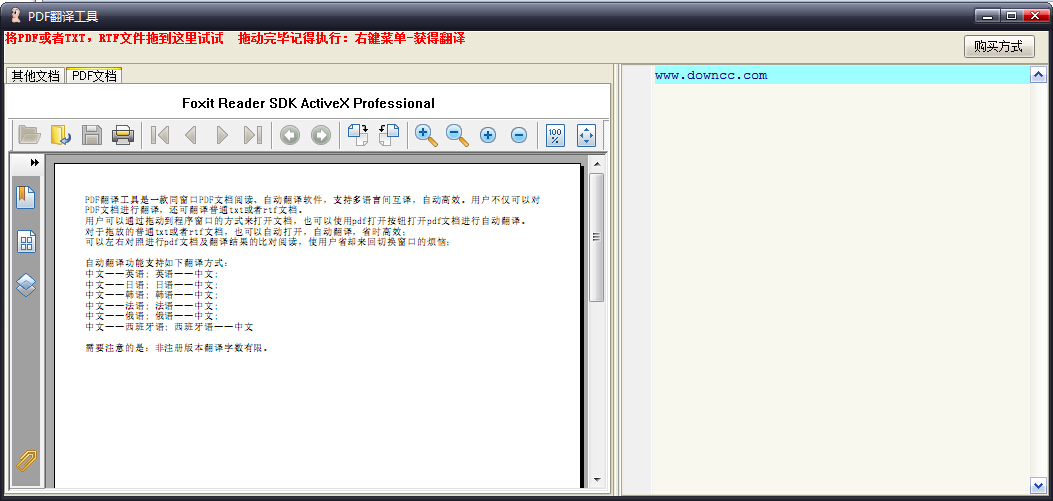Switch to the 其他文档 tab
Screen dimensions: 1053x501
coord(36,76)
